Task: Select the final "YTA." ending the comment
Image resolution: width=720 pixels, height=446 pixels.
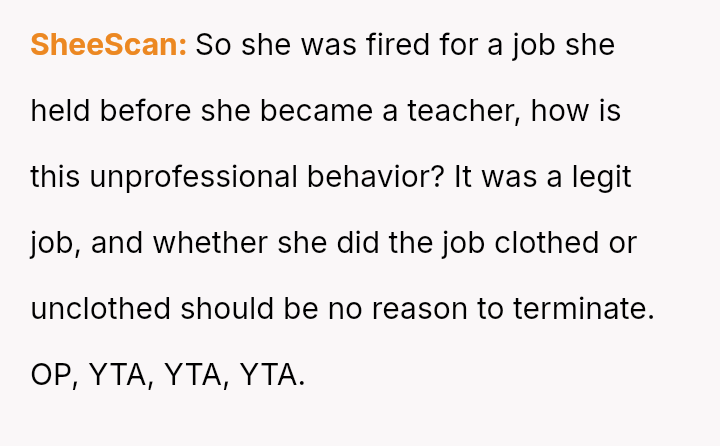Action: 272,375
